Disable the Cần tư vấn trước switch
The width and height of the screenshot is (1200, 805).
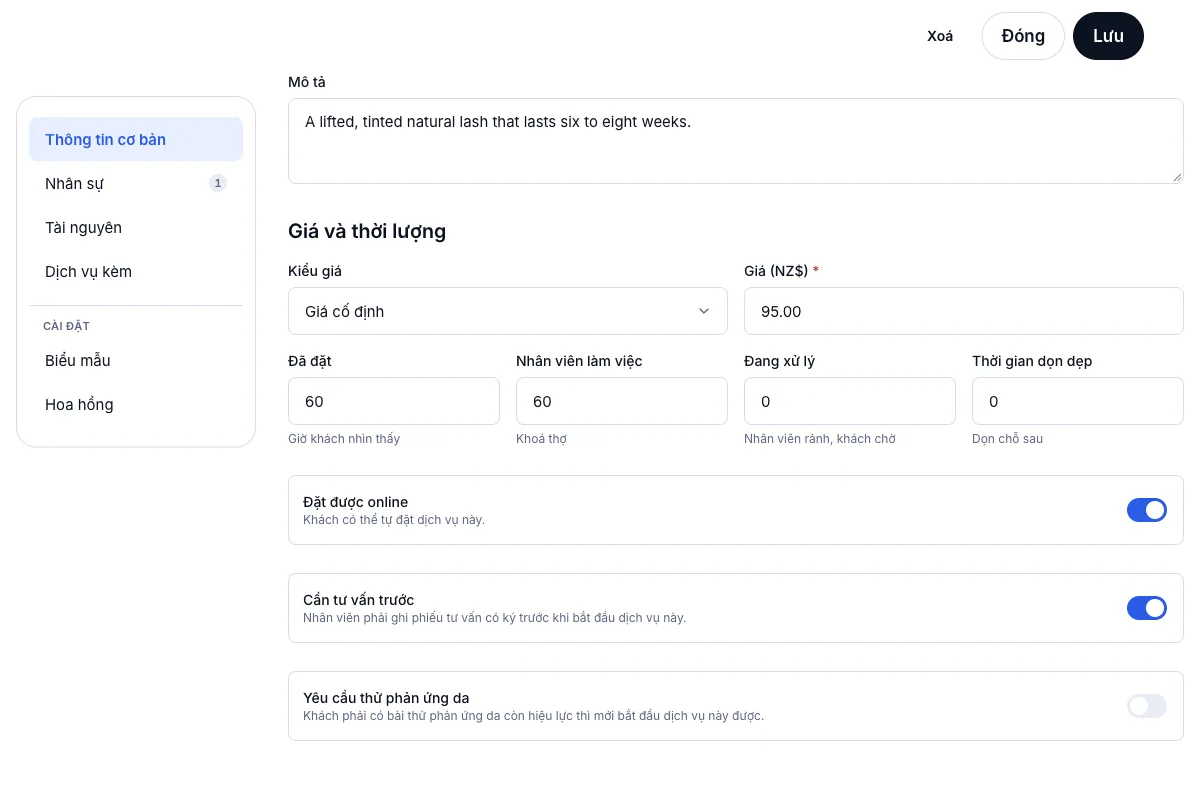1146,608
